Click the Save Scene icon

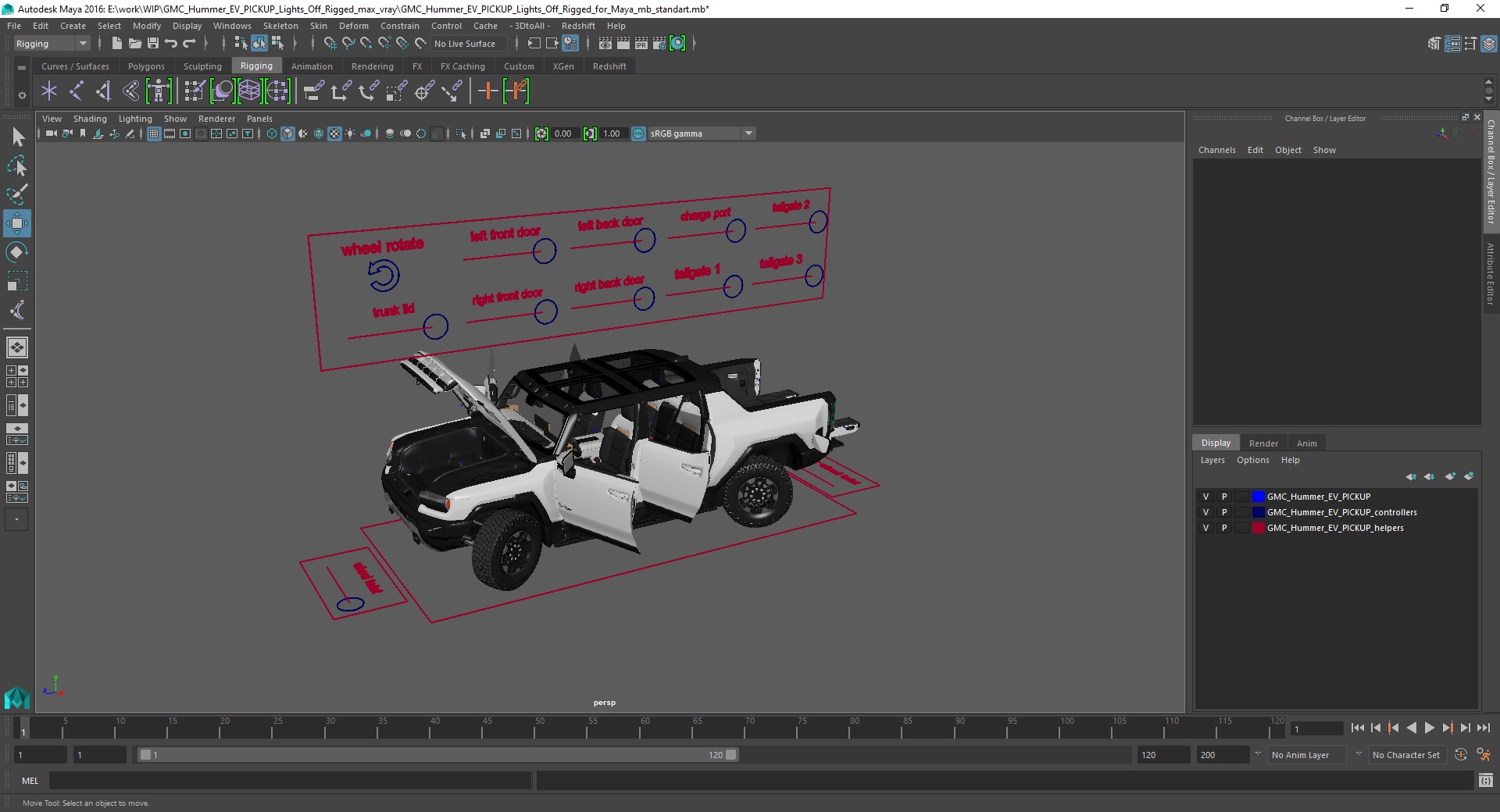point(153,44)
